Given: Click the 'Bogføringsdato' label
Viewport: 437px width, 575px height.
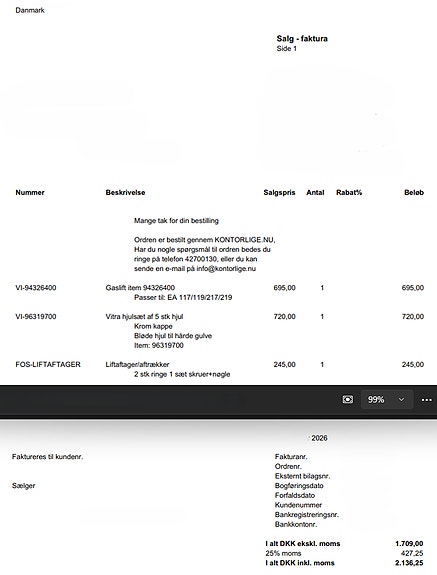Looking at the screenshot, I should point(299,486).
